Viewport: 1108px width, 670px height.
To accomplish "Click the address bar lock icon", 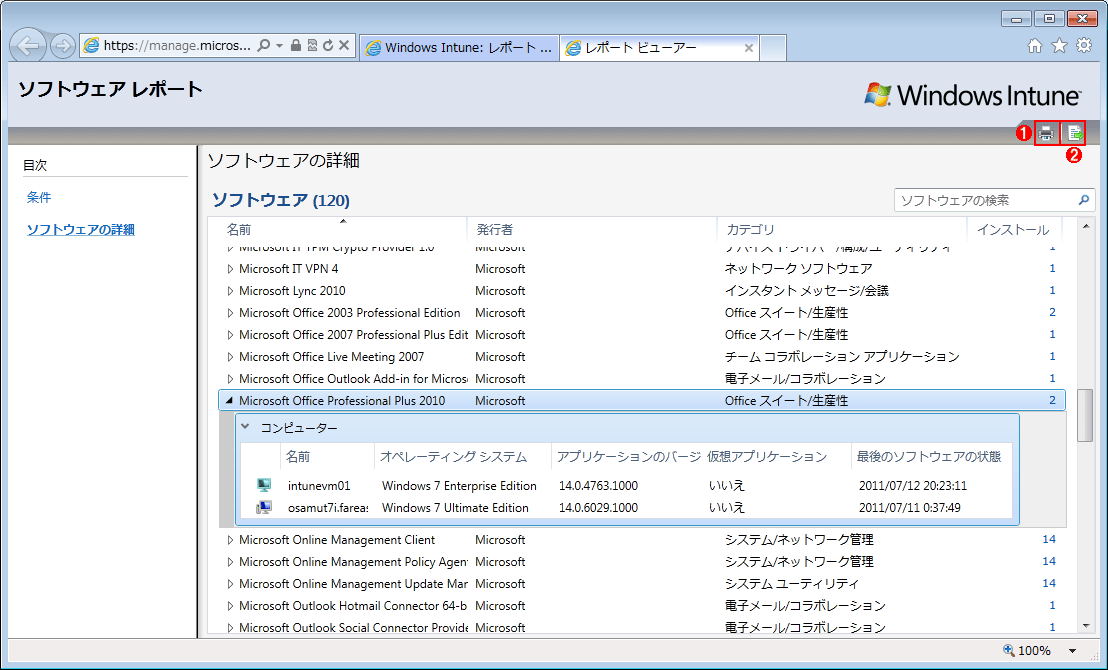I will [296, 46].
